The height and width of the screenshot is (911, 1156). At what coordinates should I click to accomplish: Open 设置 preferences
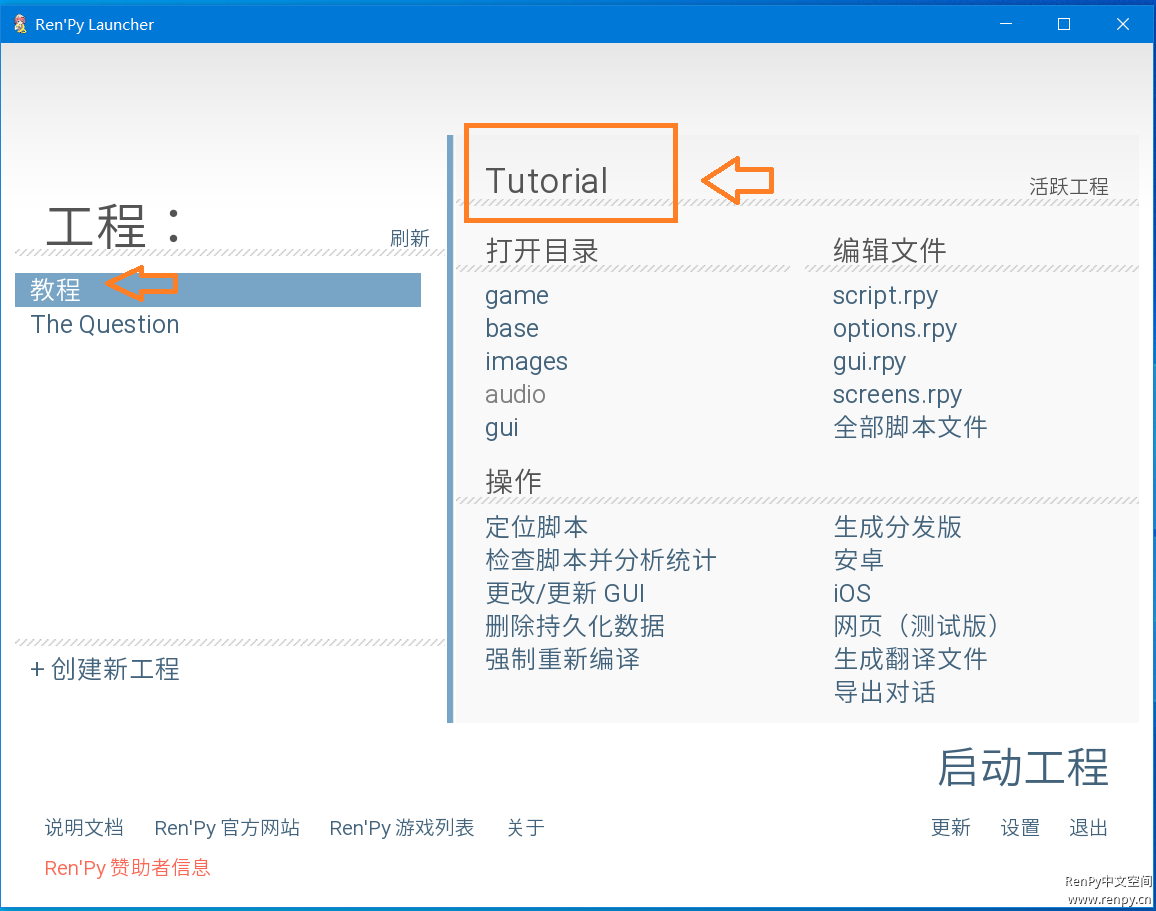[x=1020, y=828]
